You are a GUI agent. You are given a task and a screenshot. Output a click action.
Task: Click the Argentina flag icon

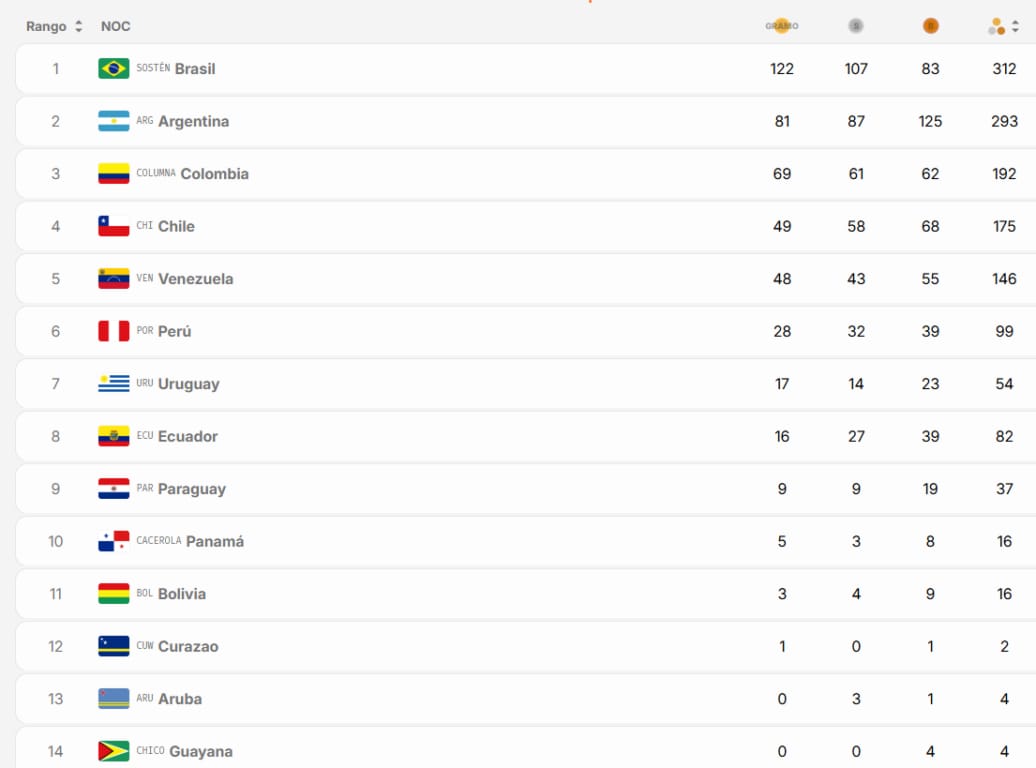(x=114, y=121)
